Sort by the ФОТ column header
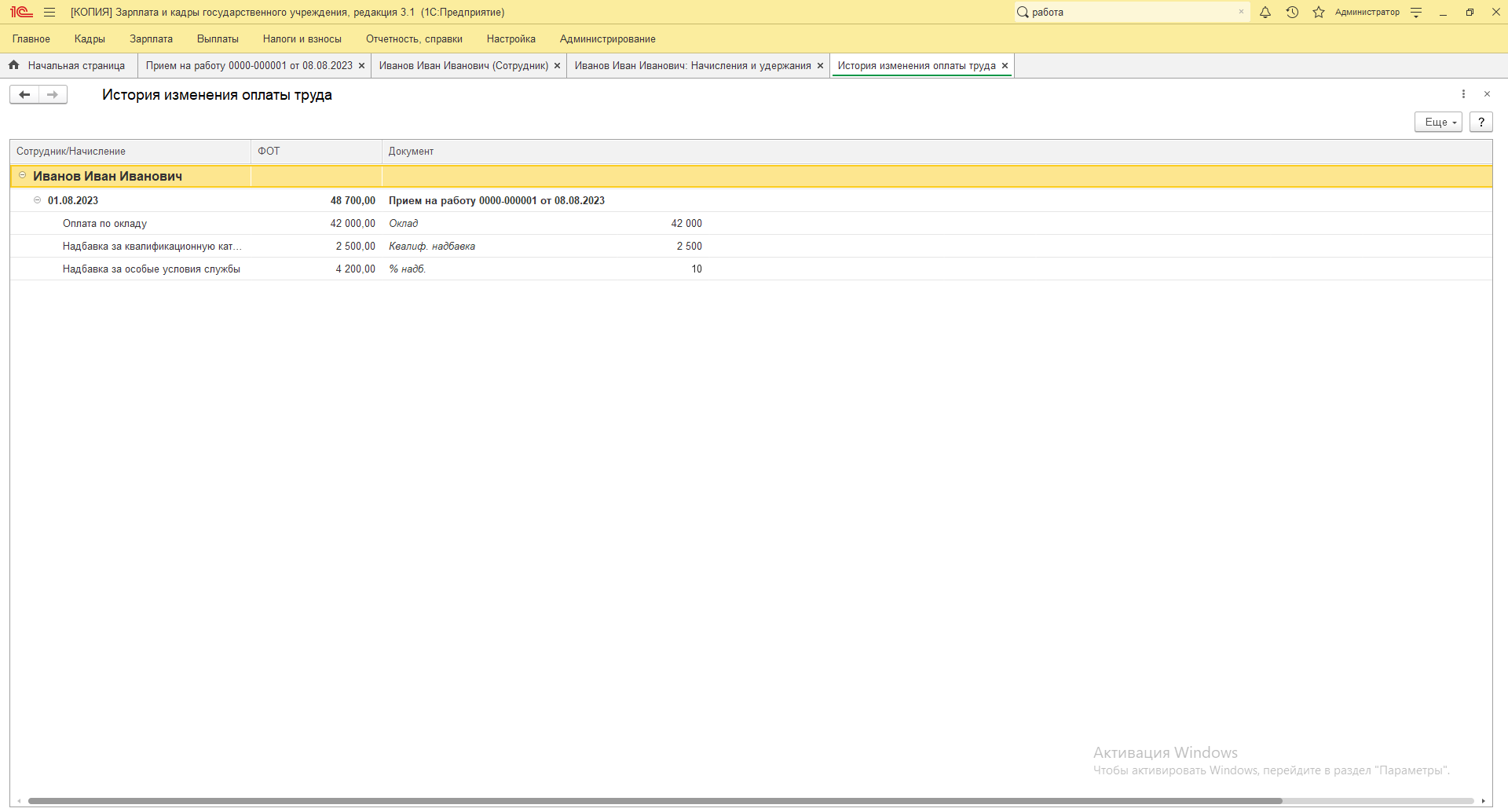1508x812 pixels. [x=317, y=152]
